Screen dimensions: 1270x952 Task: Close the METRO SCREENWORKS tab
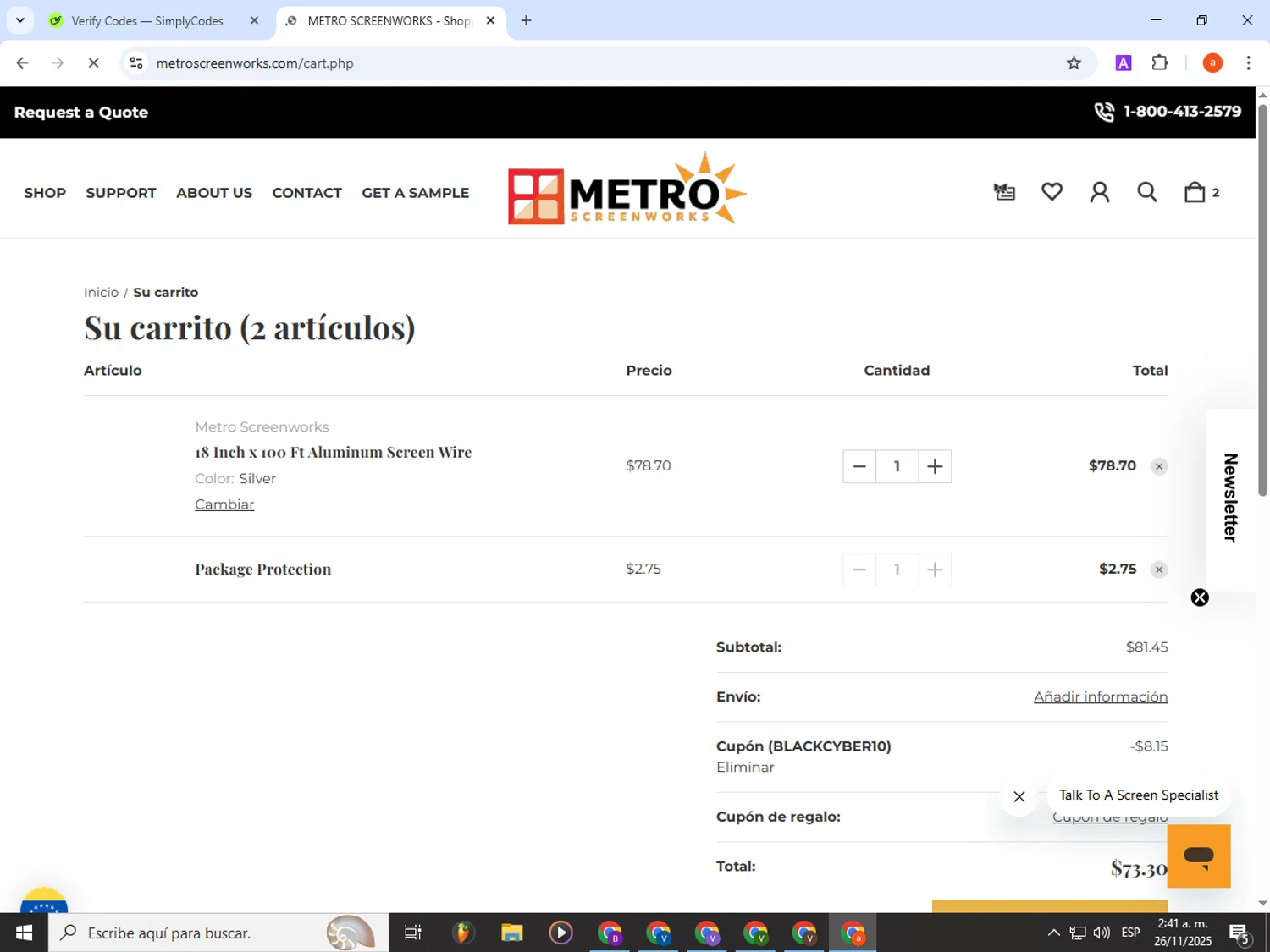(490, 20)
